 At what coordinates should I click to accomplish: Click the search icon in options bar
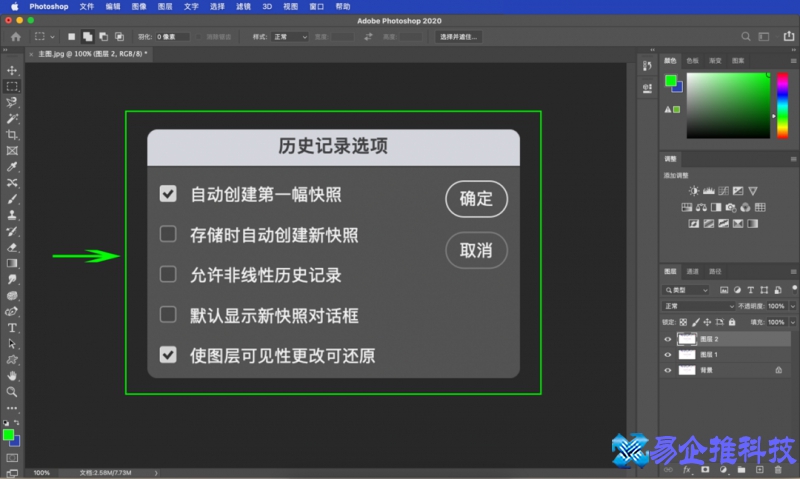click(x=745, y=37)
